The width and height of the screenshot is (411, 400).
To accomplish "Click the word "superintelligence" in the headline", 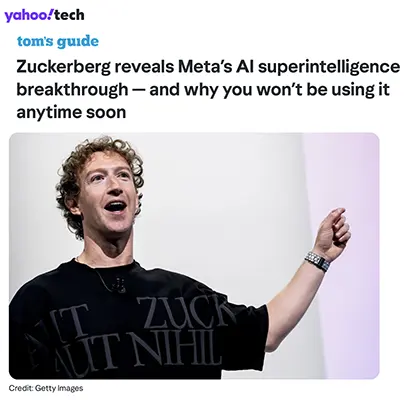I will point(329,68).
